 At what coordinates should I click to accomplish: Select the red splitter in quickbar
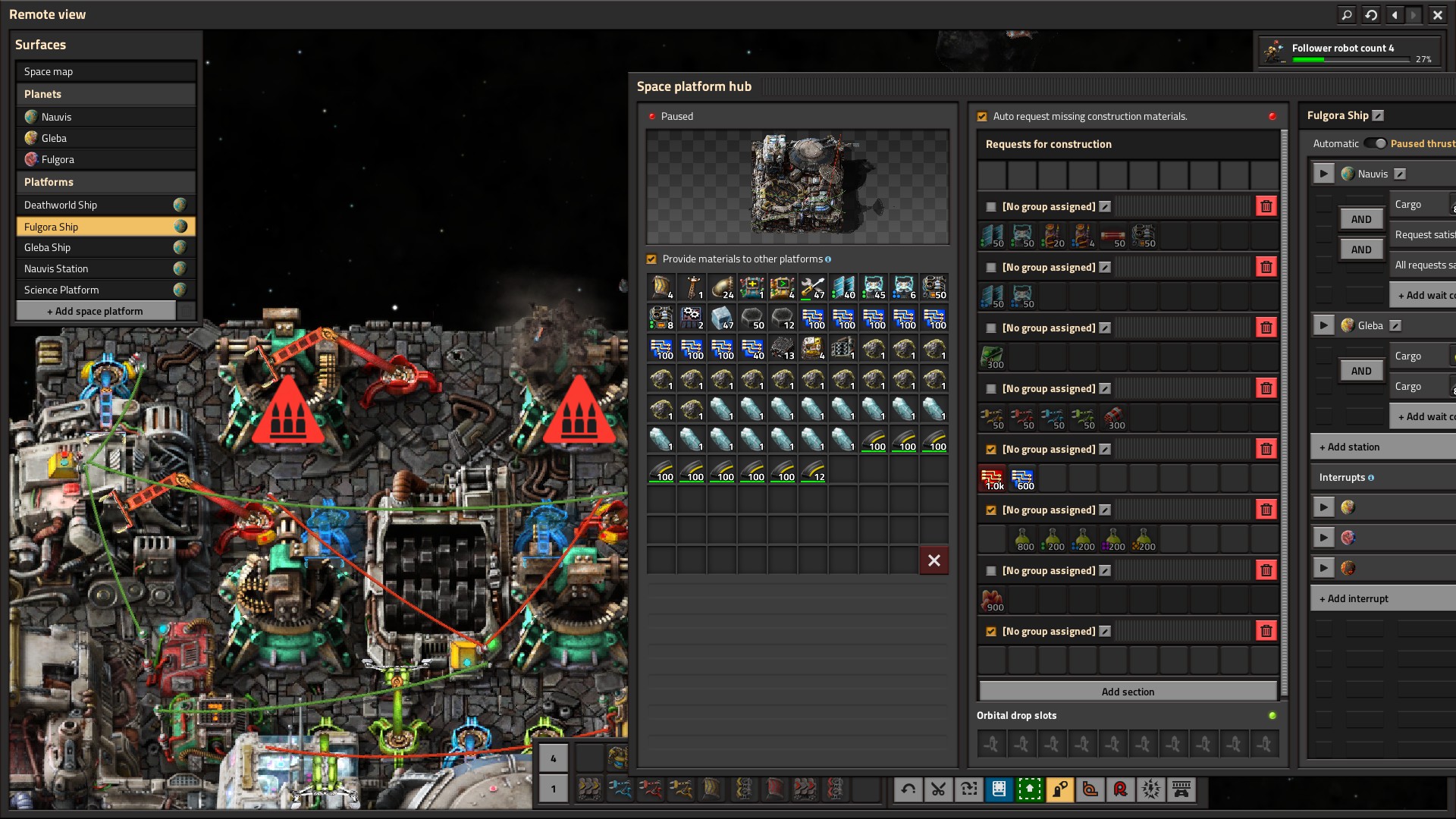pos(835,789)
